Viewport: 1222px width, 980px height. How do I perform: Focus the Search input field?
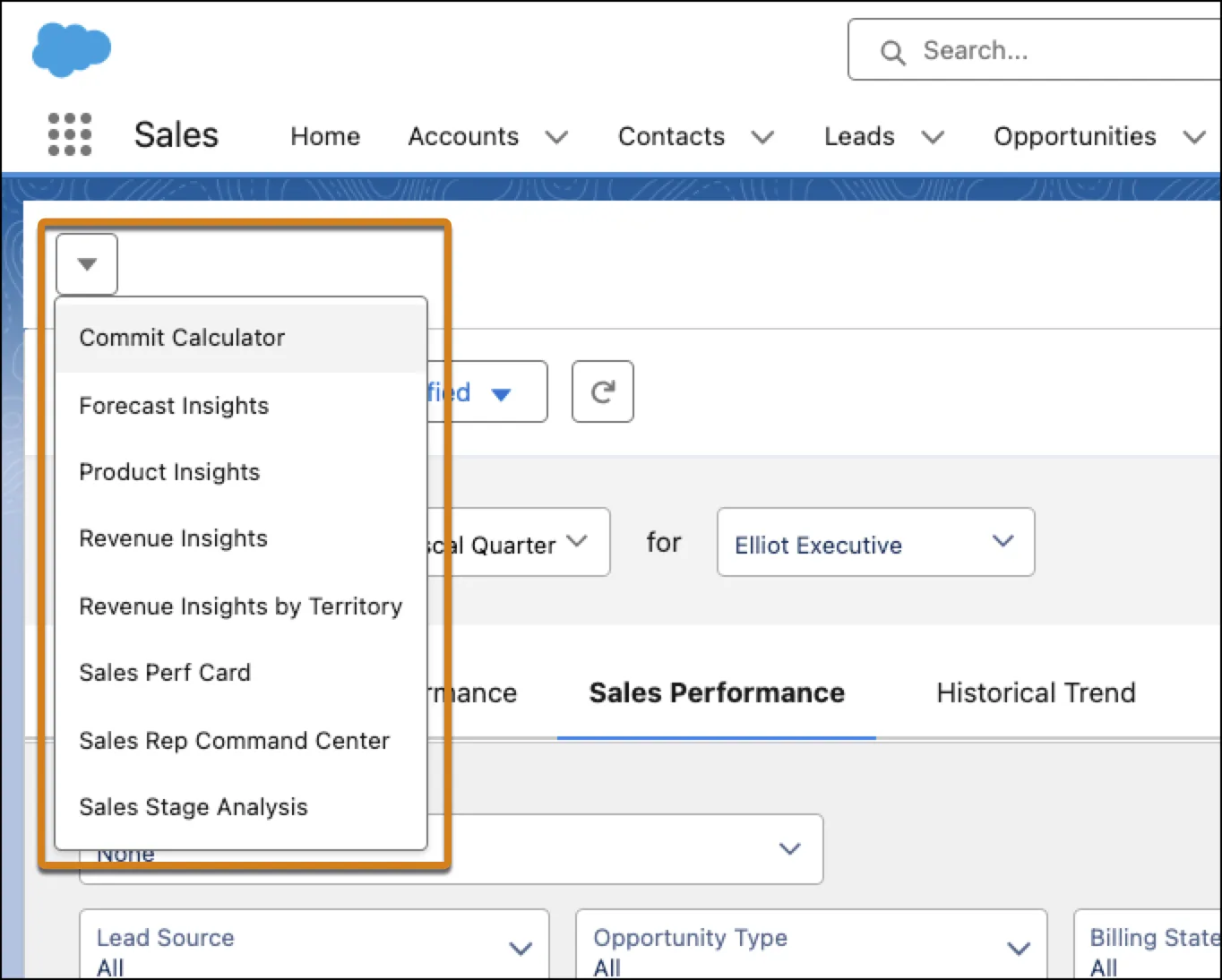tap(1035, 50)
